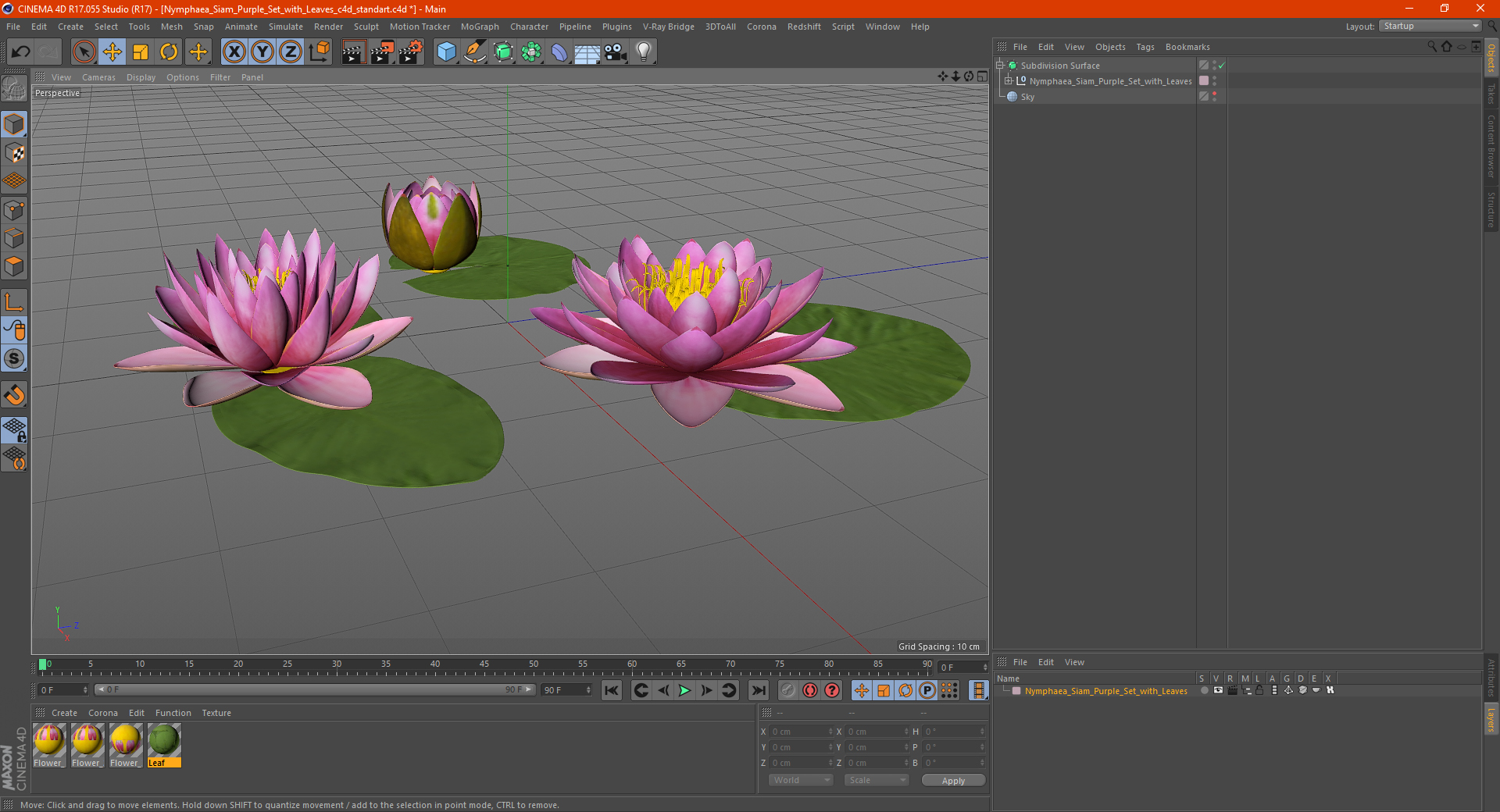Select the Sky object in Object Manager
Image resolution: width=1500 pixels, height=812 pixels.
point(1027,97)
